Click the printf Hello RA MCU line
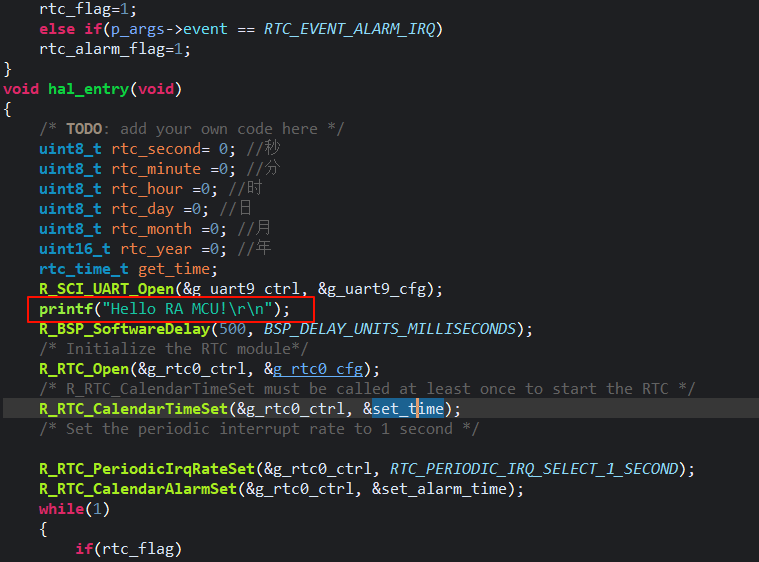 tap(164, 309)
